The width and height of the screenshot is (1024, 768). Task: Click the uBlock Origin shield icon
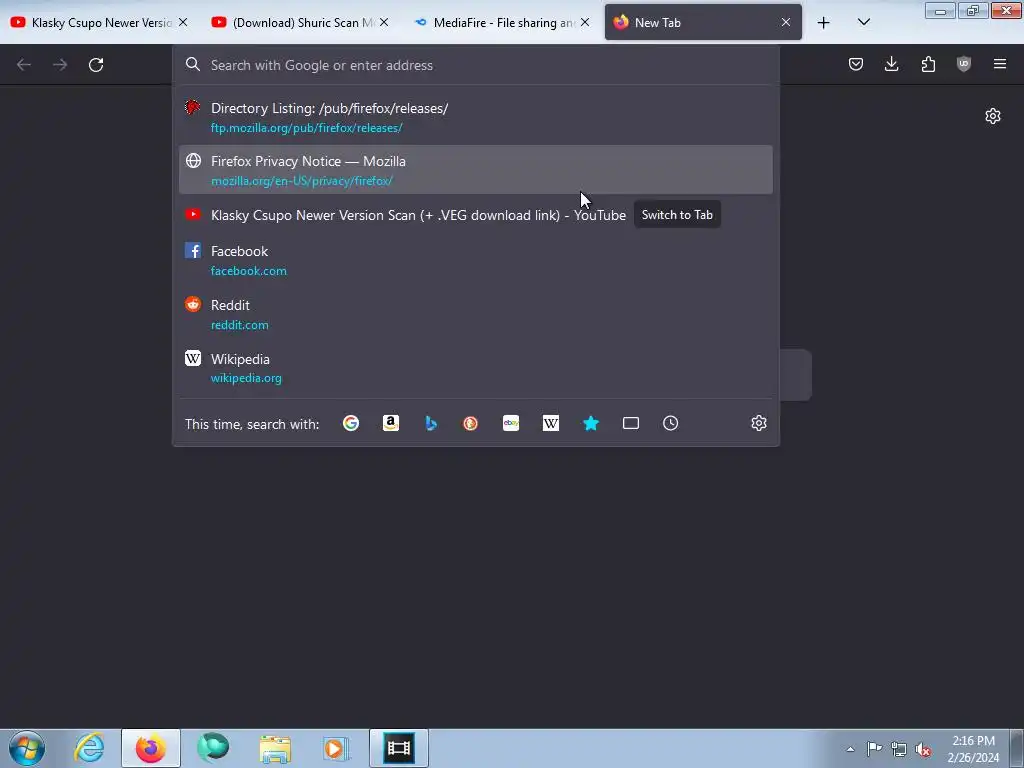tap(964, 64)
